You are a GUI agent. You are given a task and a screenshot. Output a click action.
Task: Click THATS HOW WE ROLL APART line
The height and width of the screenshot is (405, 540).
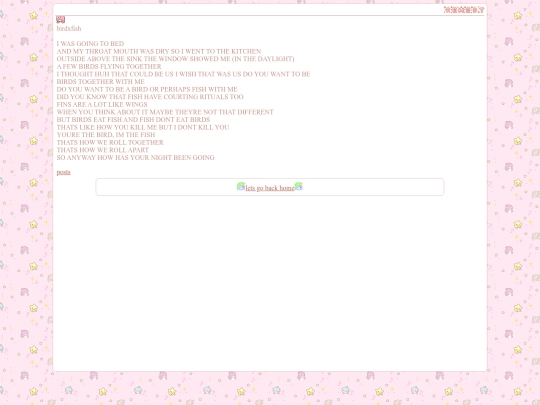[x=103, y=150]
